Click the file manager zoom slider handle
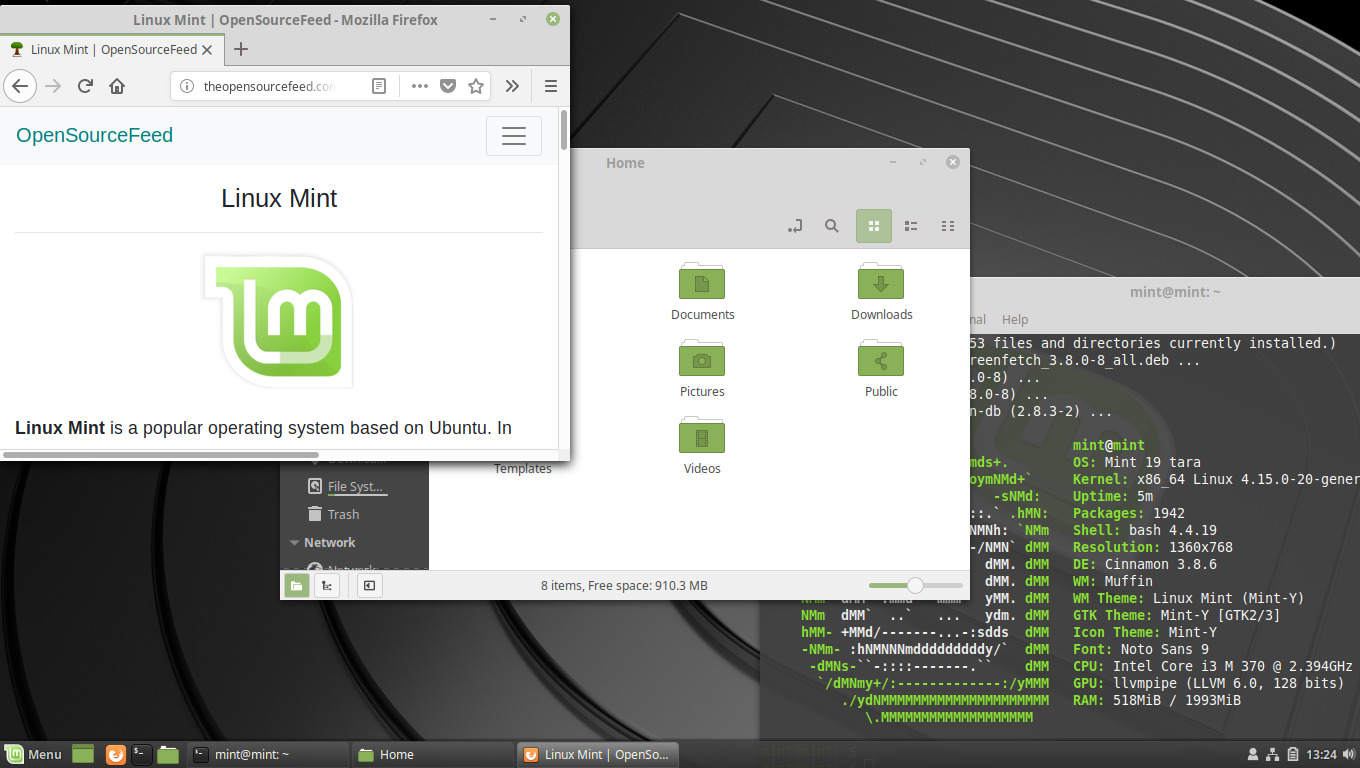 [x=914, y=585]
